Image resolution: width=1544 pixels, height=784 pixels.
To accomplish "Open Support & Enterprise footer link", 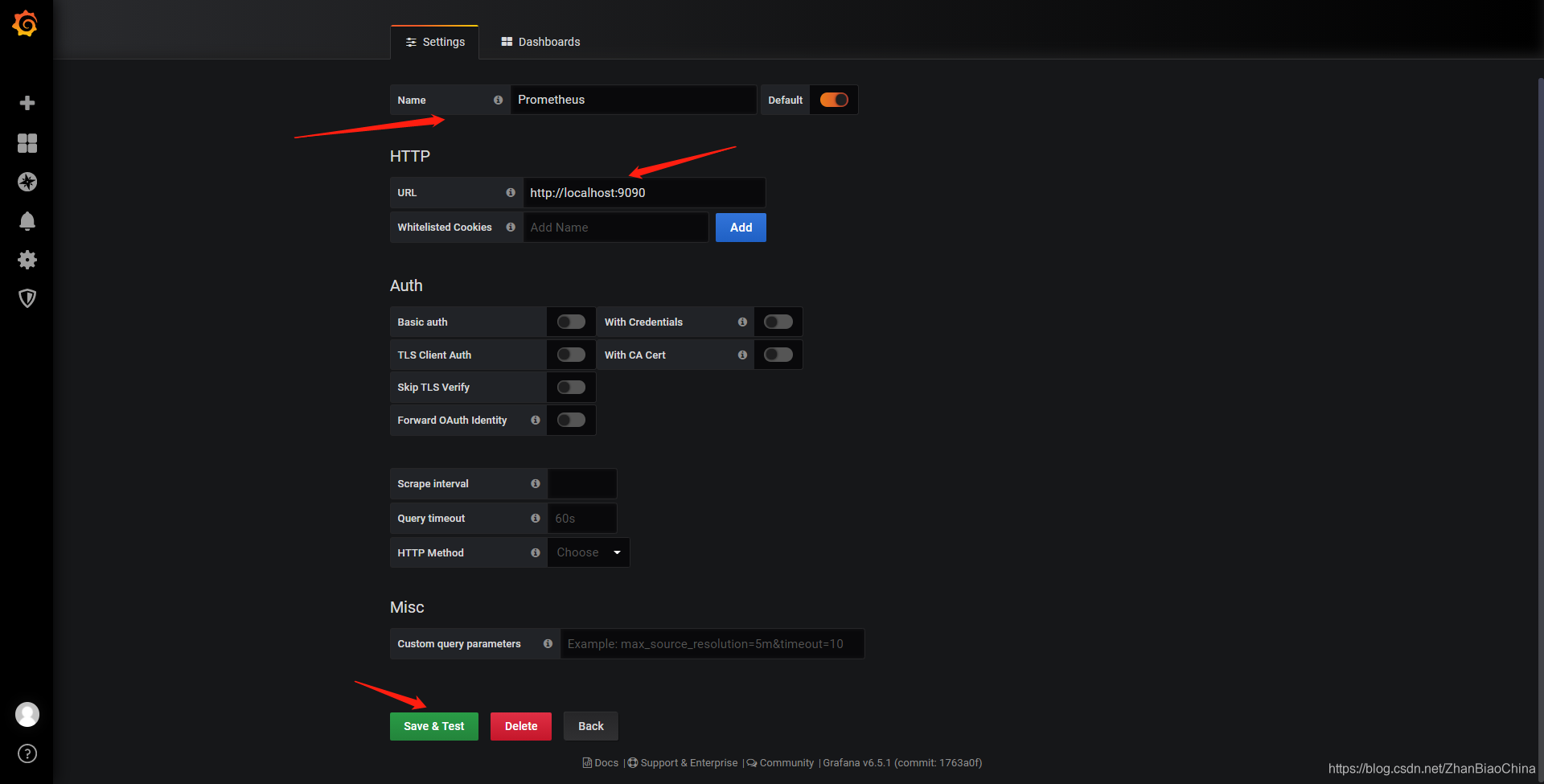I will coord(683,763).
